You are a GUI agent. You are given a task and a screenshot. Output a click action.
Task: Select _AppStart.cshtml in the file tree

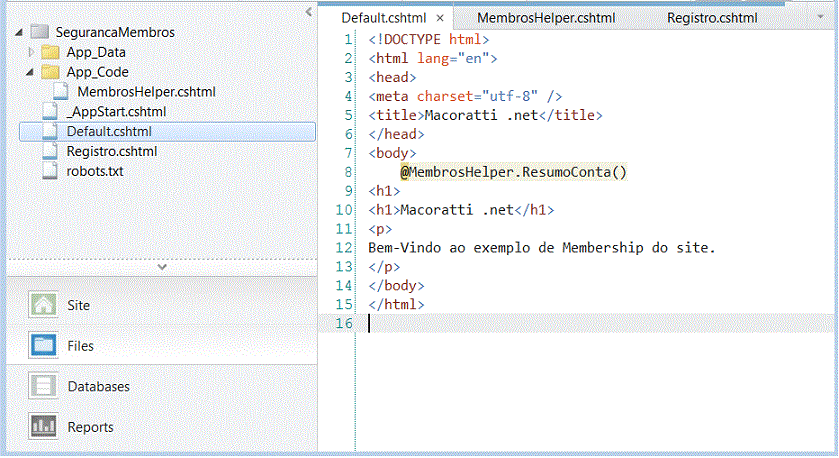116,111
